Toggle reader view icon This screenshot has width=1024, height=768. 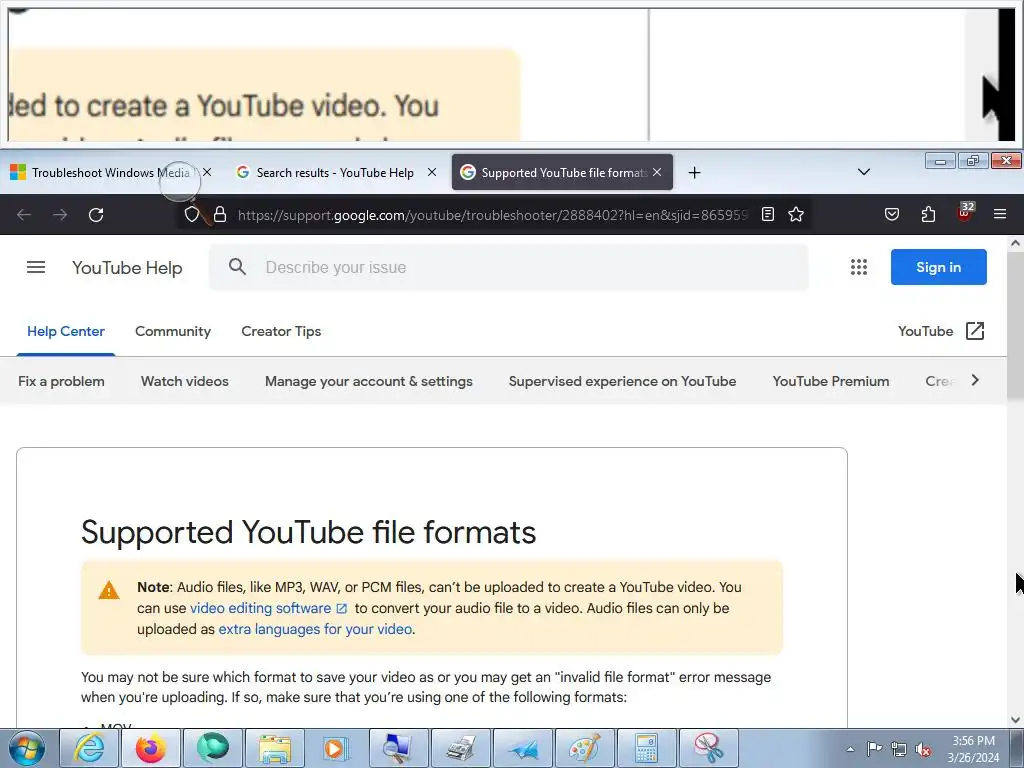tap(768, 214)
